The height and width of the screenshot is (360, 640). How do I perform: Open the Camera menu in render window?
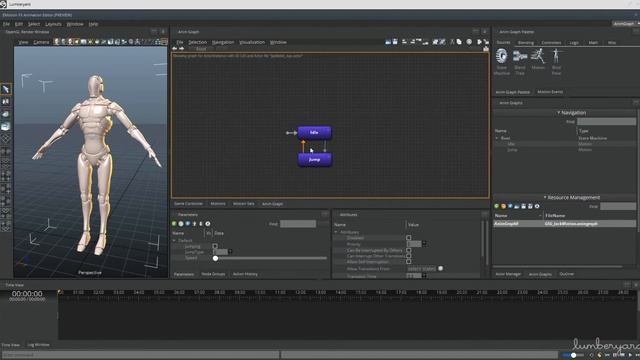click(x=41, y=42)
